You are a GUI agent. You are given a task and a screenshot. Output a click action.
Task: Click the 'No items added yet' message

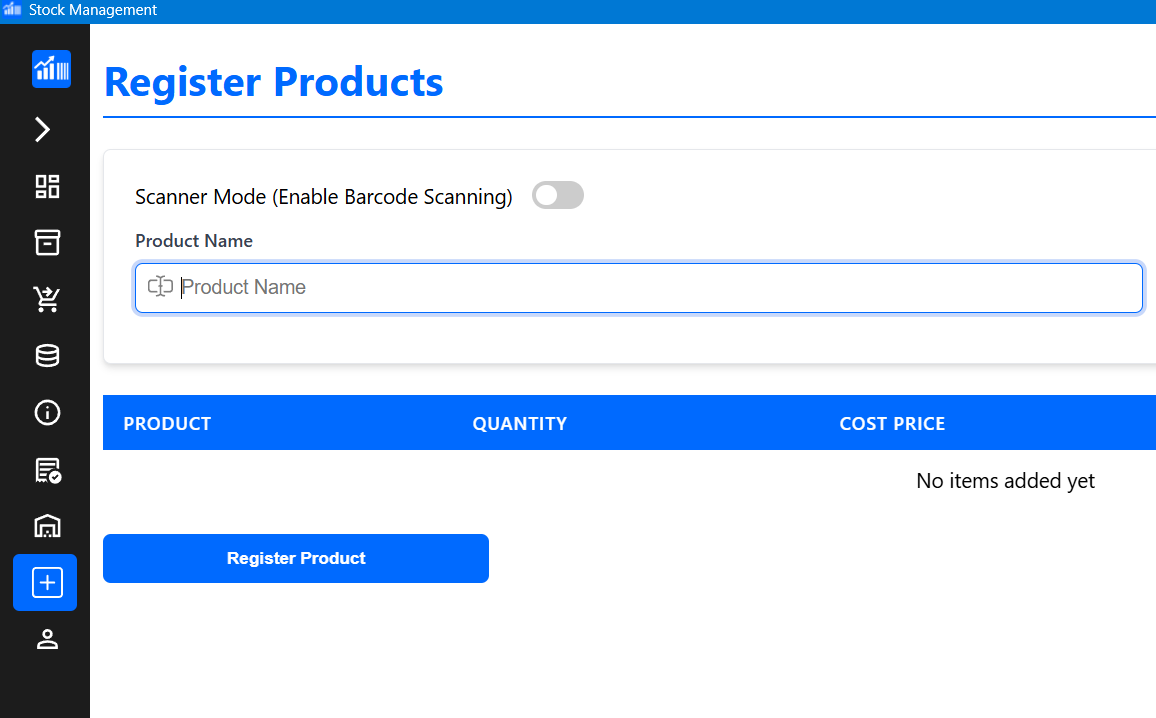pos(1005,481)
